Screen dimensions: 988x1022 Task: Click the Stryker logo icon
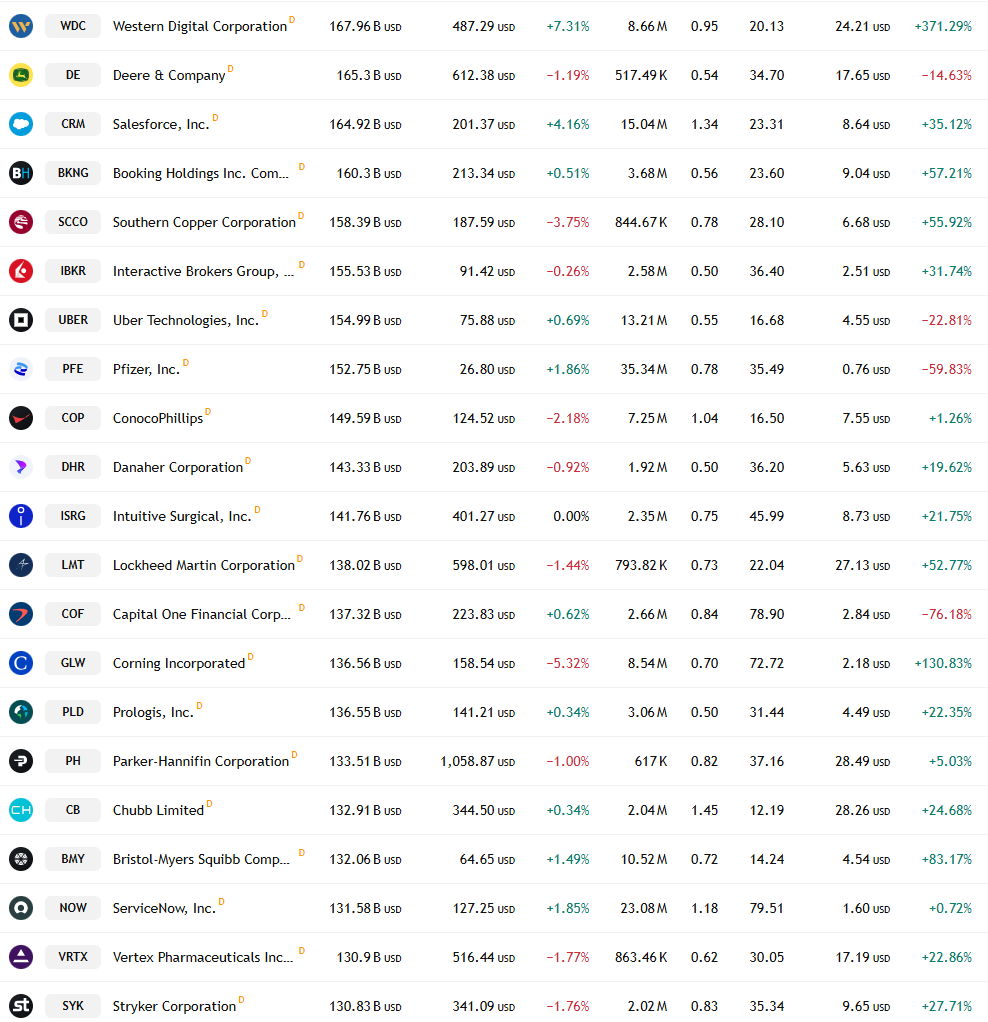[21, 1006]
